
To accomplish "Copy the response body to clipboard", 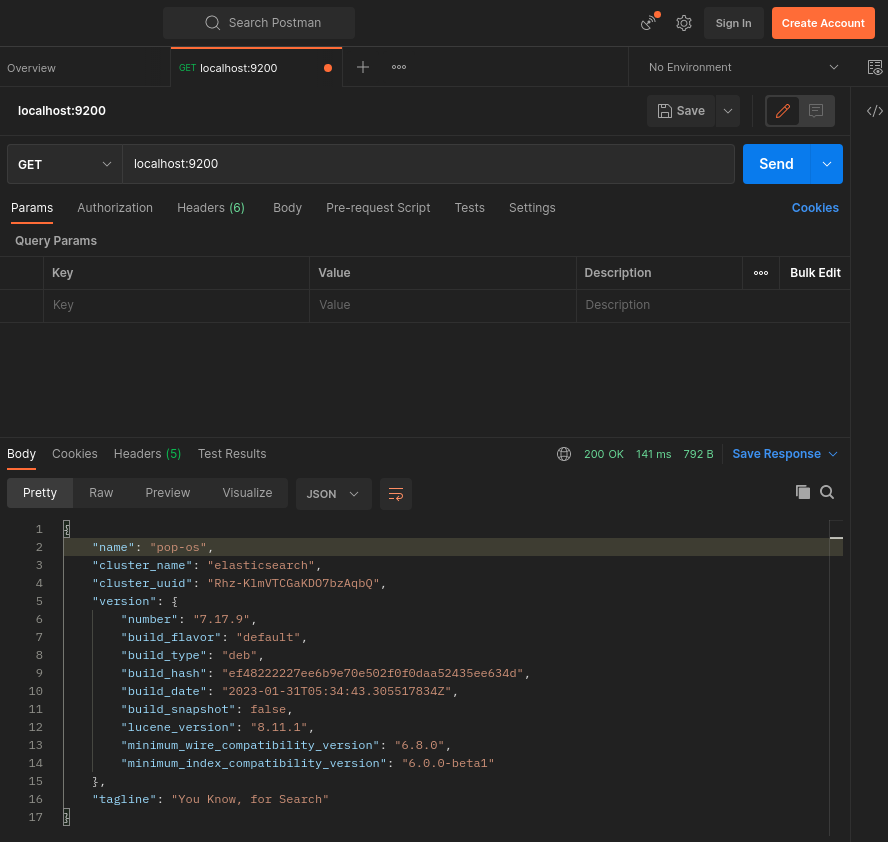I will pyautogui.click(x=802, y=492).
